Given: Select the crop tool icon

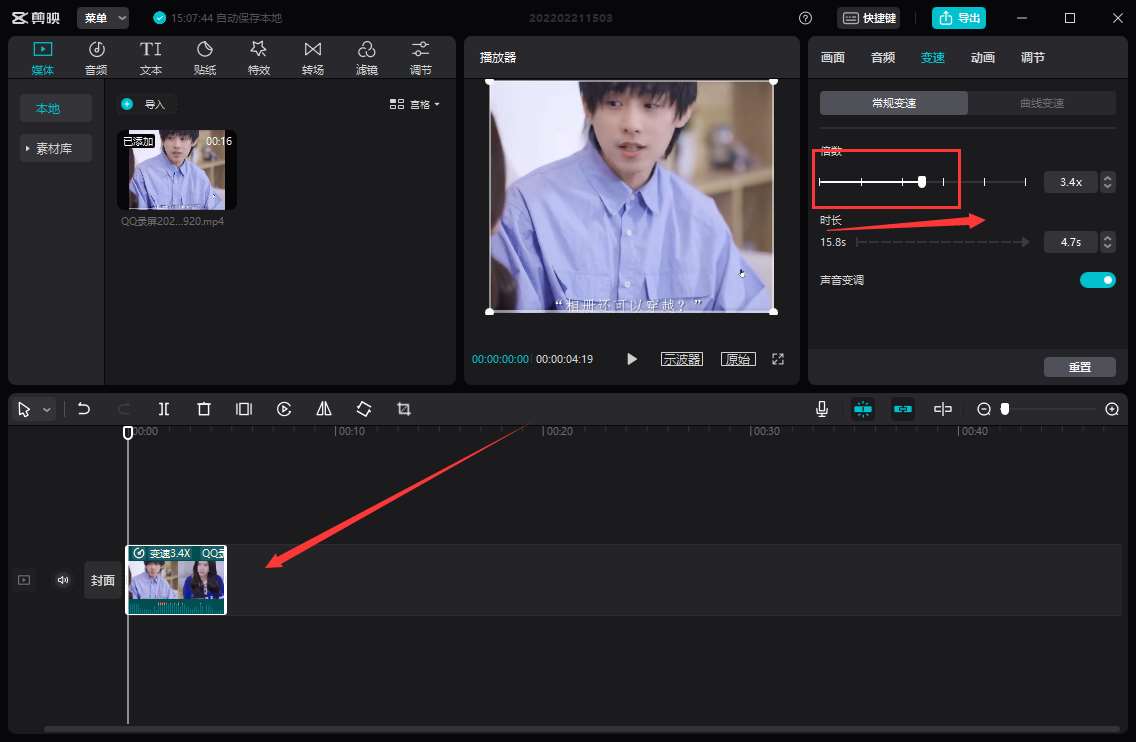Looking at the screenshot, I should click(x=404, y=409).
